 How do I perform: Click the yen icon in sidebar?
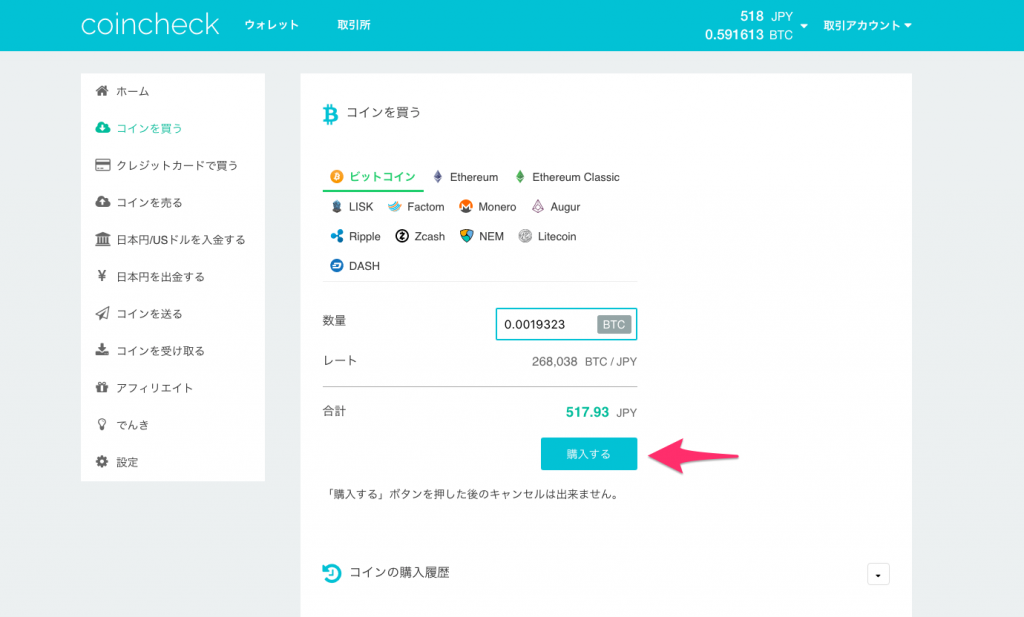(102, 276)
